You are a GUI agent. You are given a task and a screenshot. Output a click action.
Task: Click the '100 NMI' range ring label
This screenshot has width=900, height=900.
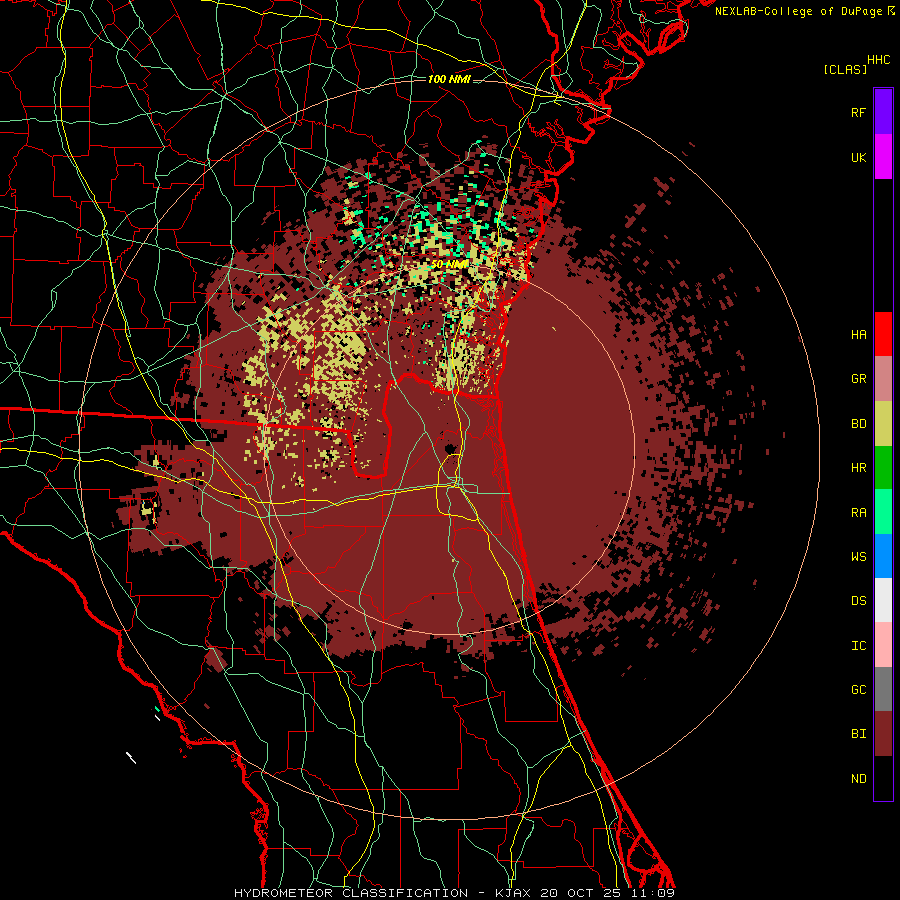point(449,79)
